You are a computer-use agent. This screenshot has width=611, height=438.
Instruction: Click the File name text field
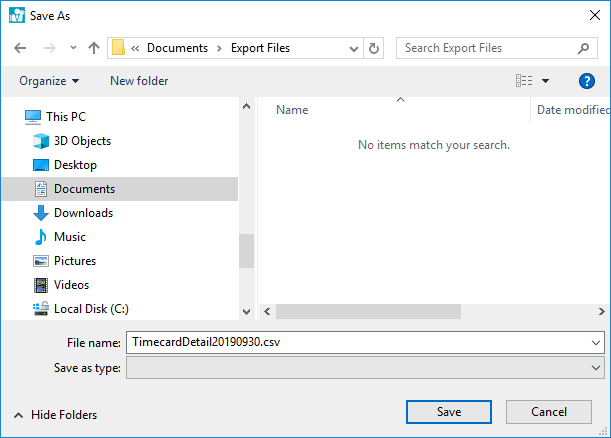355,342
